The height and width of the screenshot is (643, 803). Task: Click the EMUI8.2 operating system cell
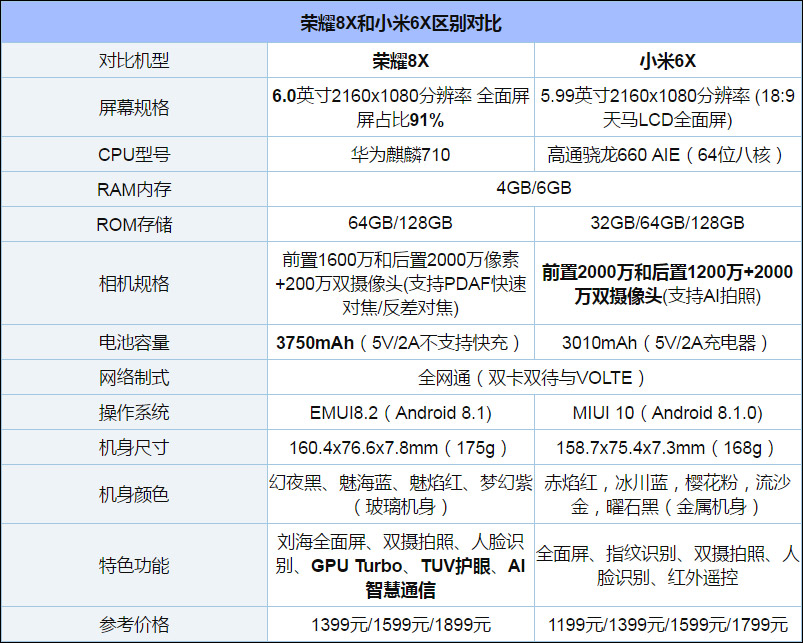coord(400,412)
